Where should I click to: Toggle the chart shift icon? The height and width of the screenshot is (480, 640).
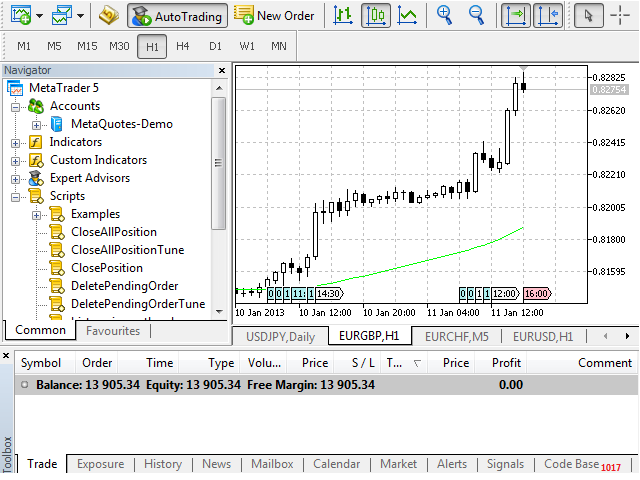[x=546, y=15]
